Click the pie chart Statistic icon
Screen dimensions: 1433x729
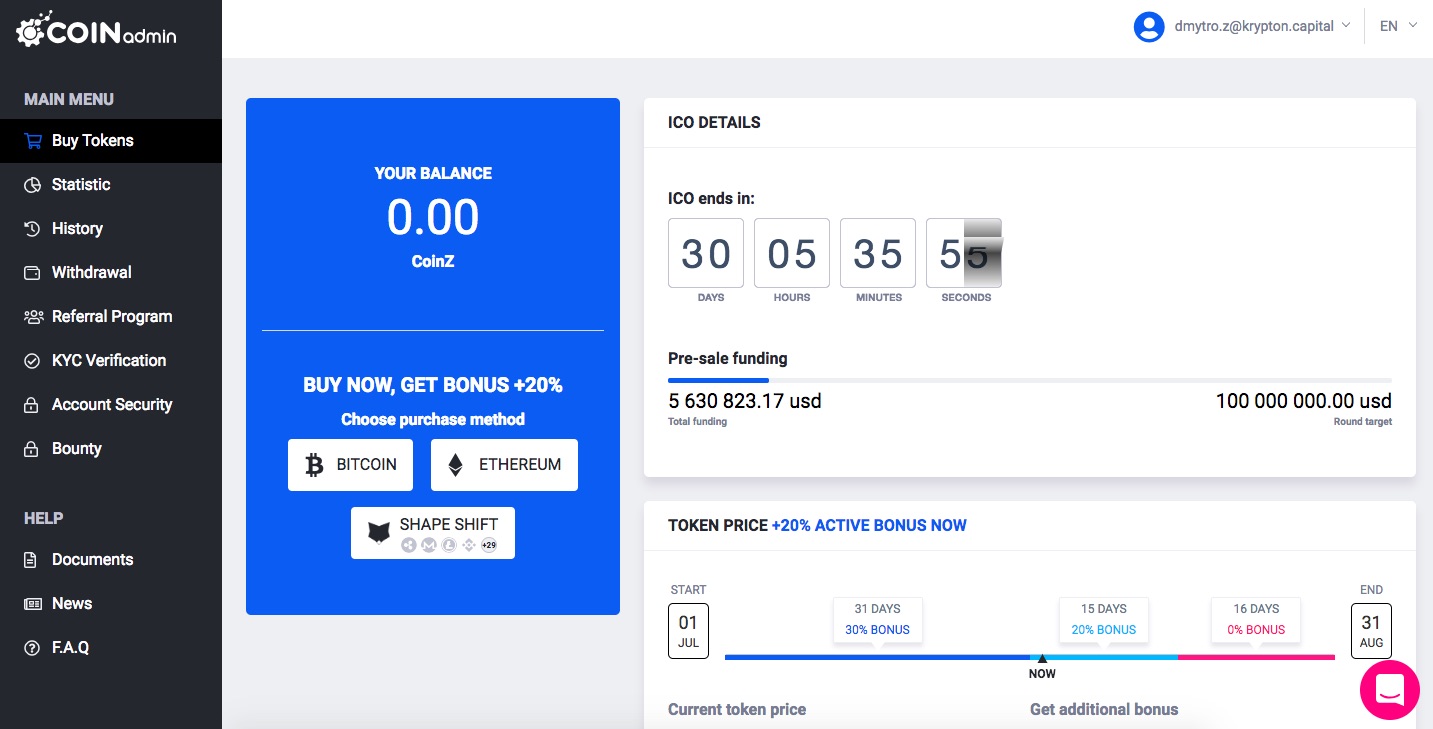point(33,185)
